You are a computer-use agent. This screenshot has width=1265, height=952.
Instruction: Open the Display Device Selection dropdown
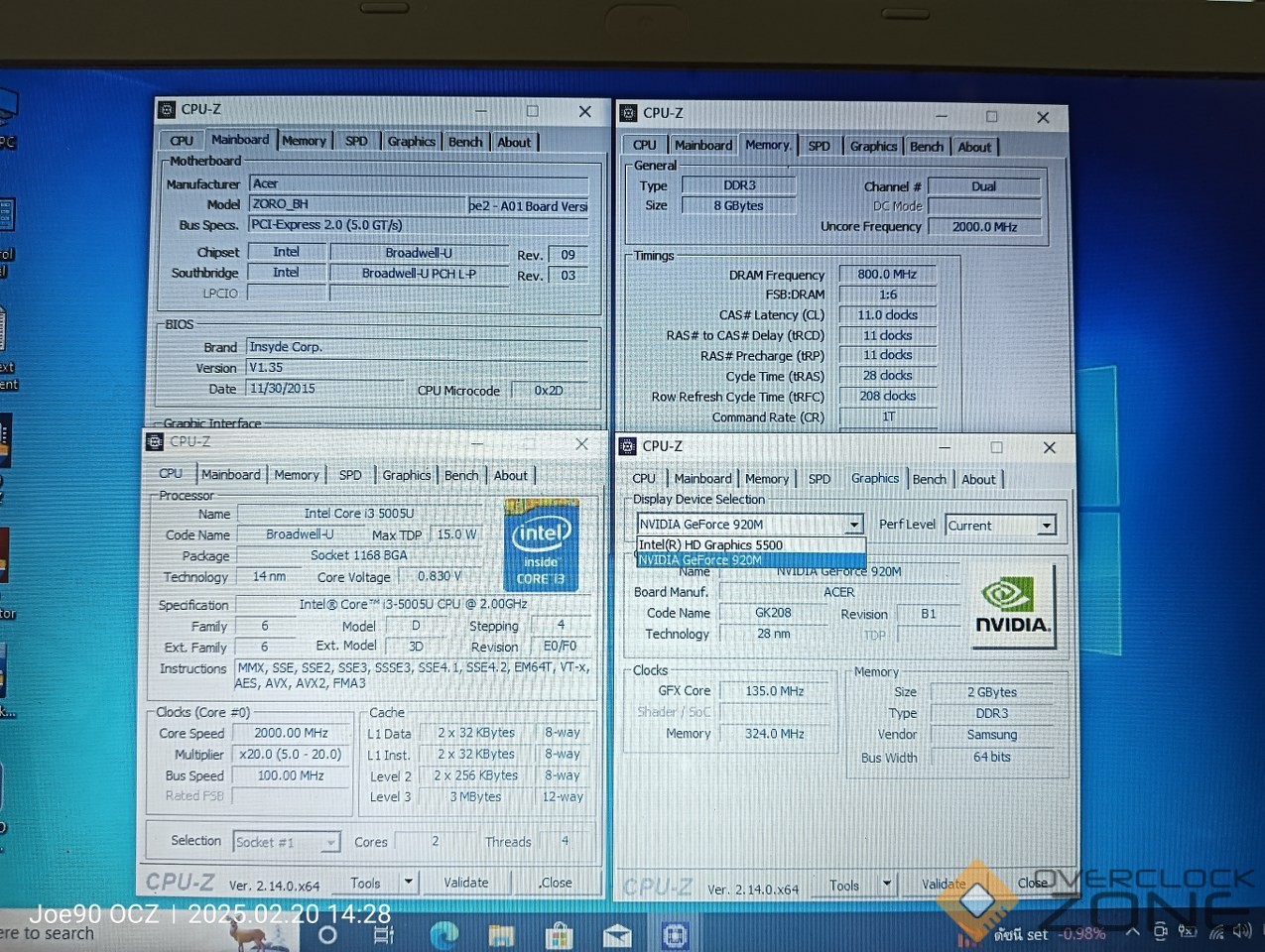853,525
